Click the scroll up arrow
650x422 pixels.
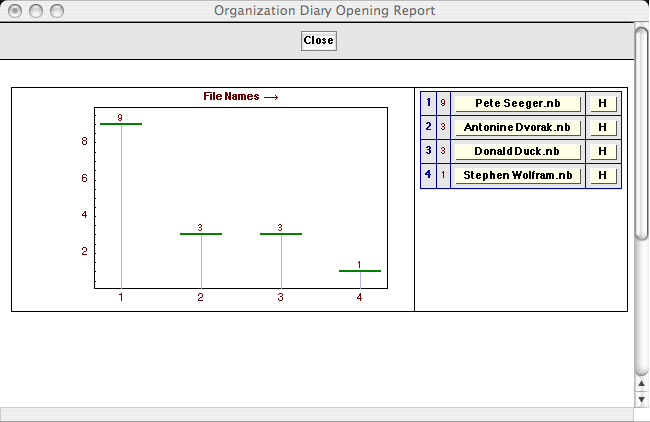(x=641, y=383)
